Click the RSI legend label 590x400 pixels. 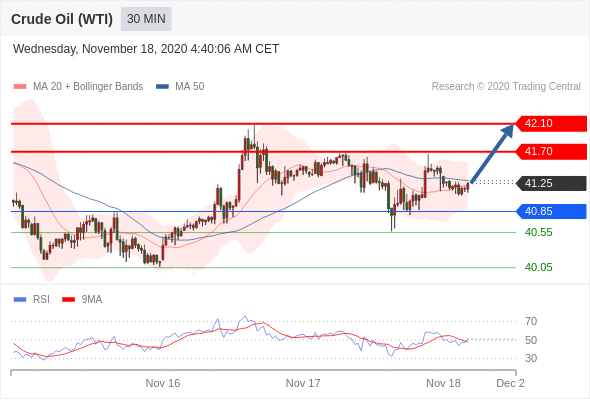pos(41,300)
